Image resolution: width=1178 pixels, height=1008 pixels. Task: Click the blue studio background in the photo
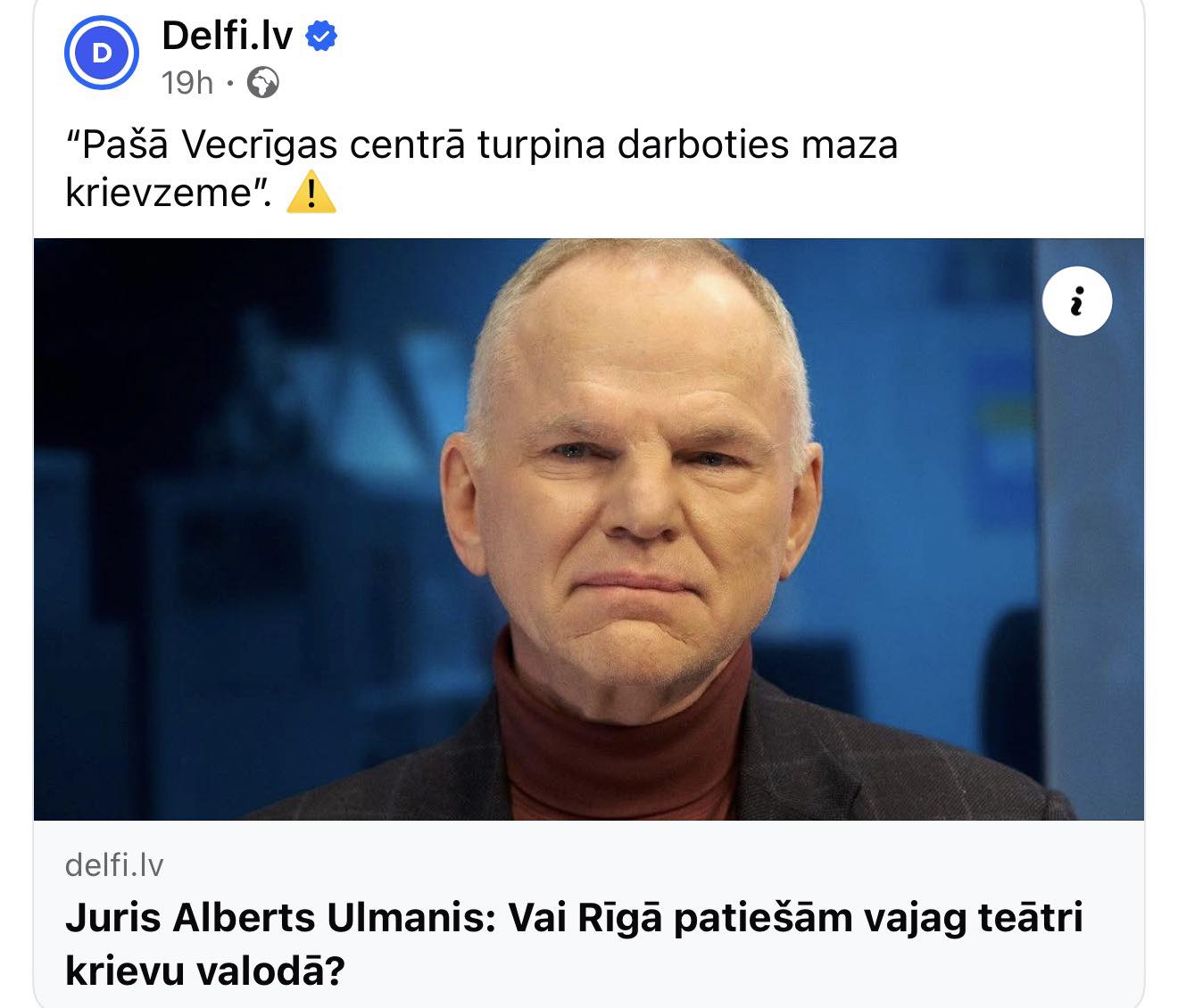223,446
